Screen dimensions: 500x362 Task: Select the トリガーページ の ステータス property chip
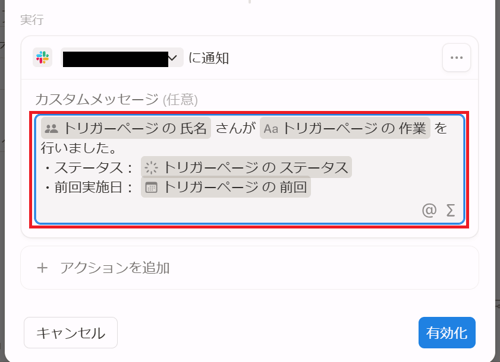(x=246, y=167)
